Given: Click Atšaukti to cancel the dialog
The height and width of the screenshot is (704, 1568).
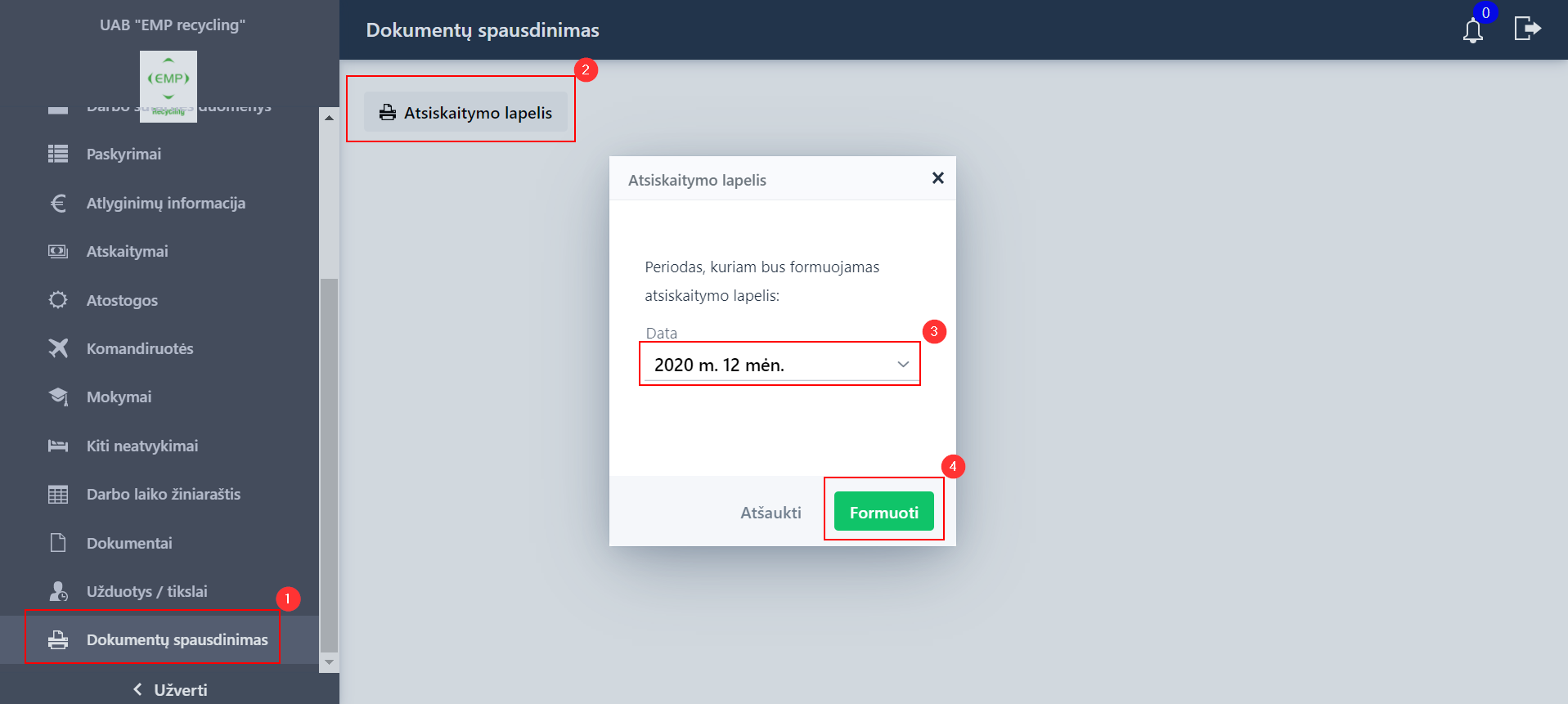Looking at the screenshot, I should pos(771,513).
